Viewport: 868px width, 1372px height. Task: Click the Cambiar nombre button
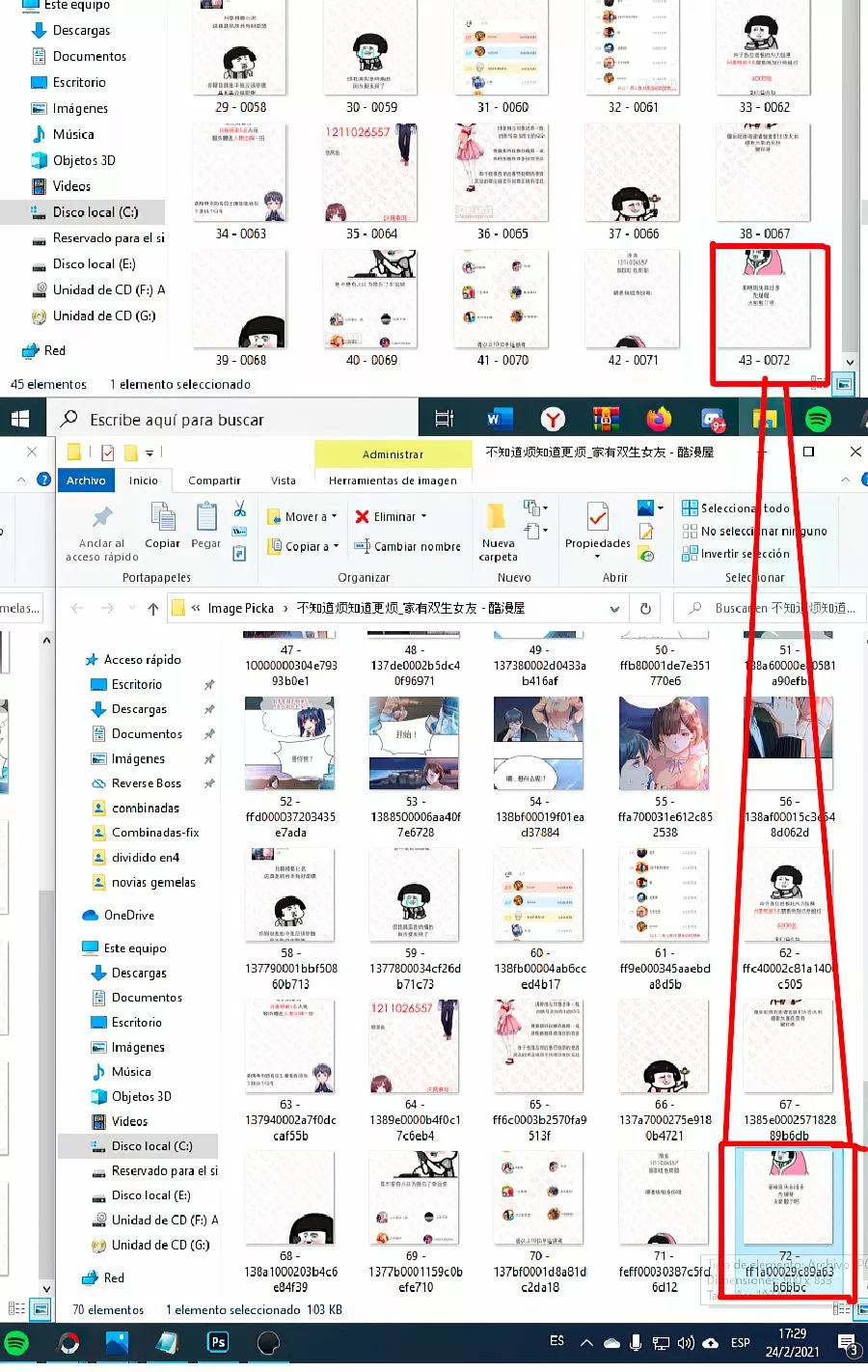[x=408, y=546]
